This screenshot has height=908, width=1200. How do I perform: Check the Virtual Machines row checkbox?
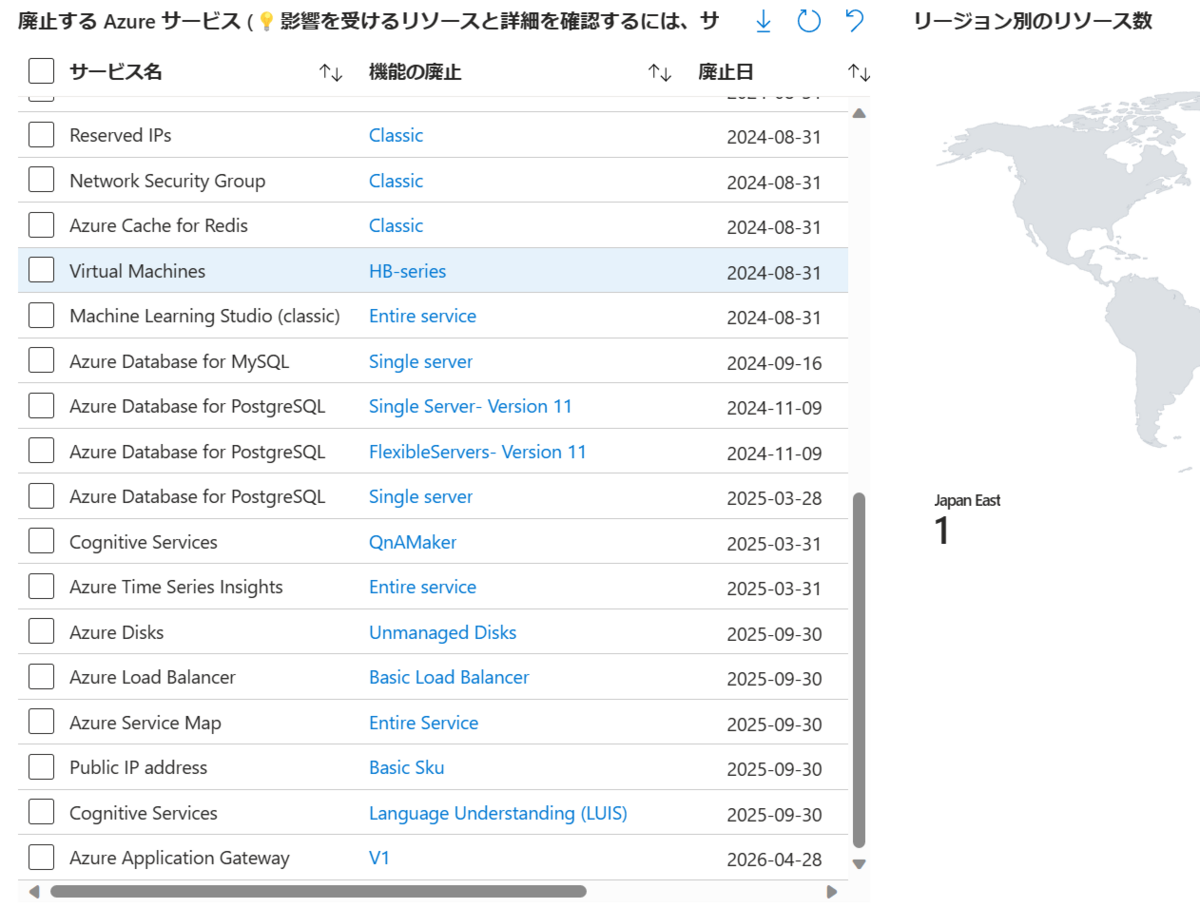(x=41, y=271)
